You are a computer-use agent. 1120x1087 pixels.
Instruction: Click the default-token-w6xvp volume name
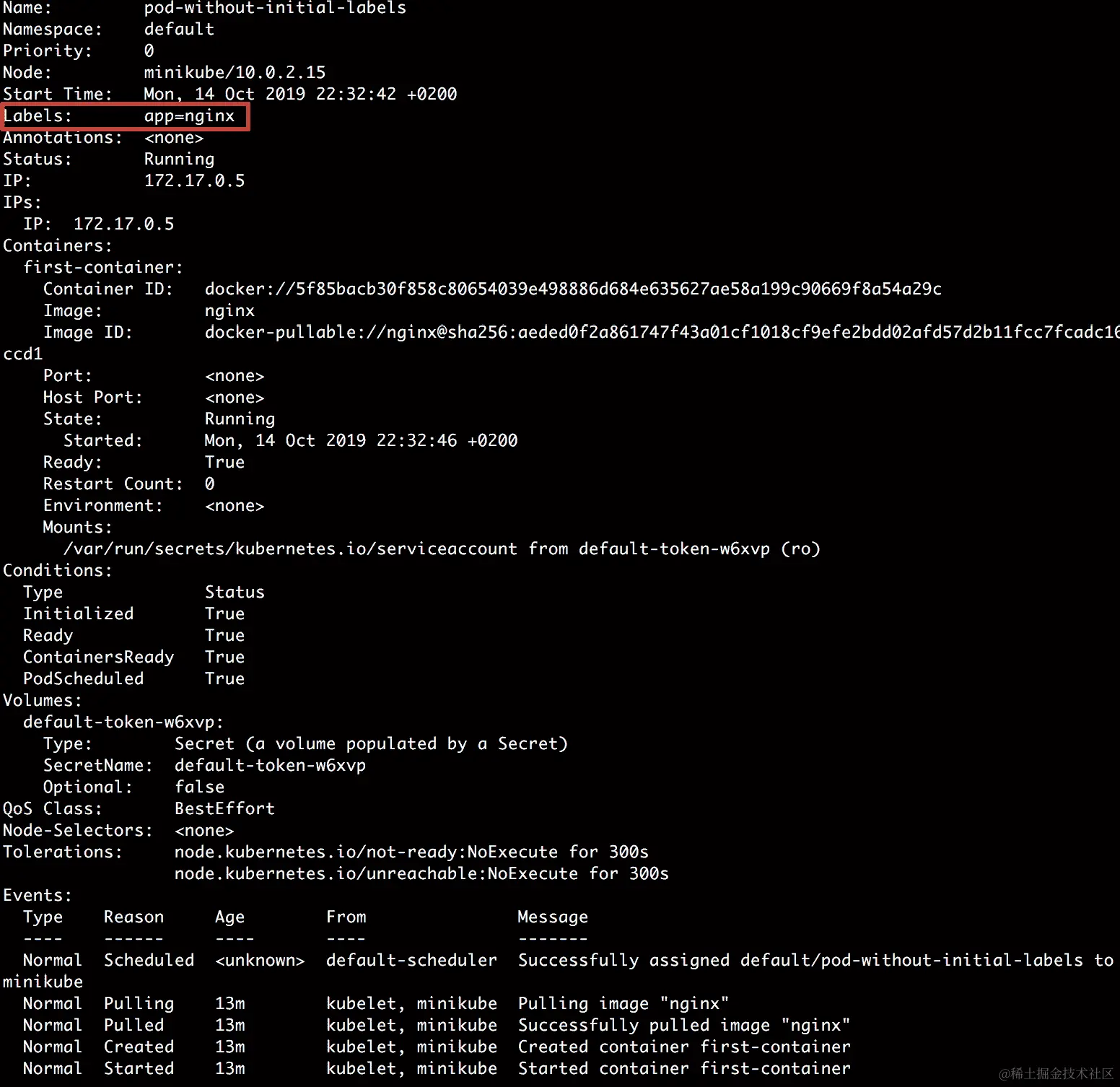(x=120, y=722)
